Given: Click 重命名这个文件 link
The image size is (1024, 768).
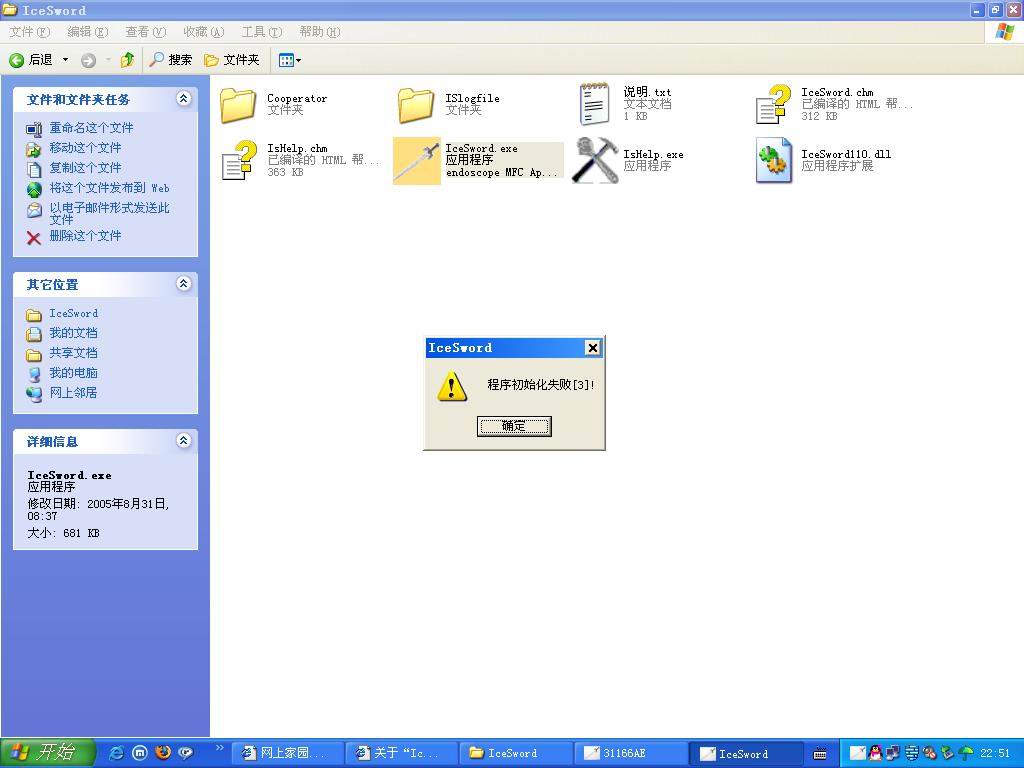Looking at the screenshot, I should (91, 128).
